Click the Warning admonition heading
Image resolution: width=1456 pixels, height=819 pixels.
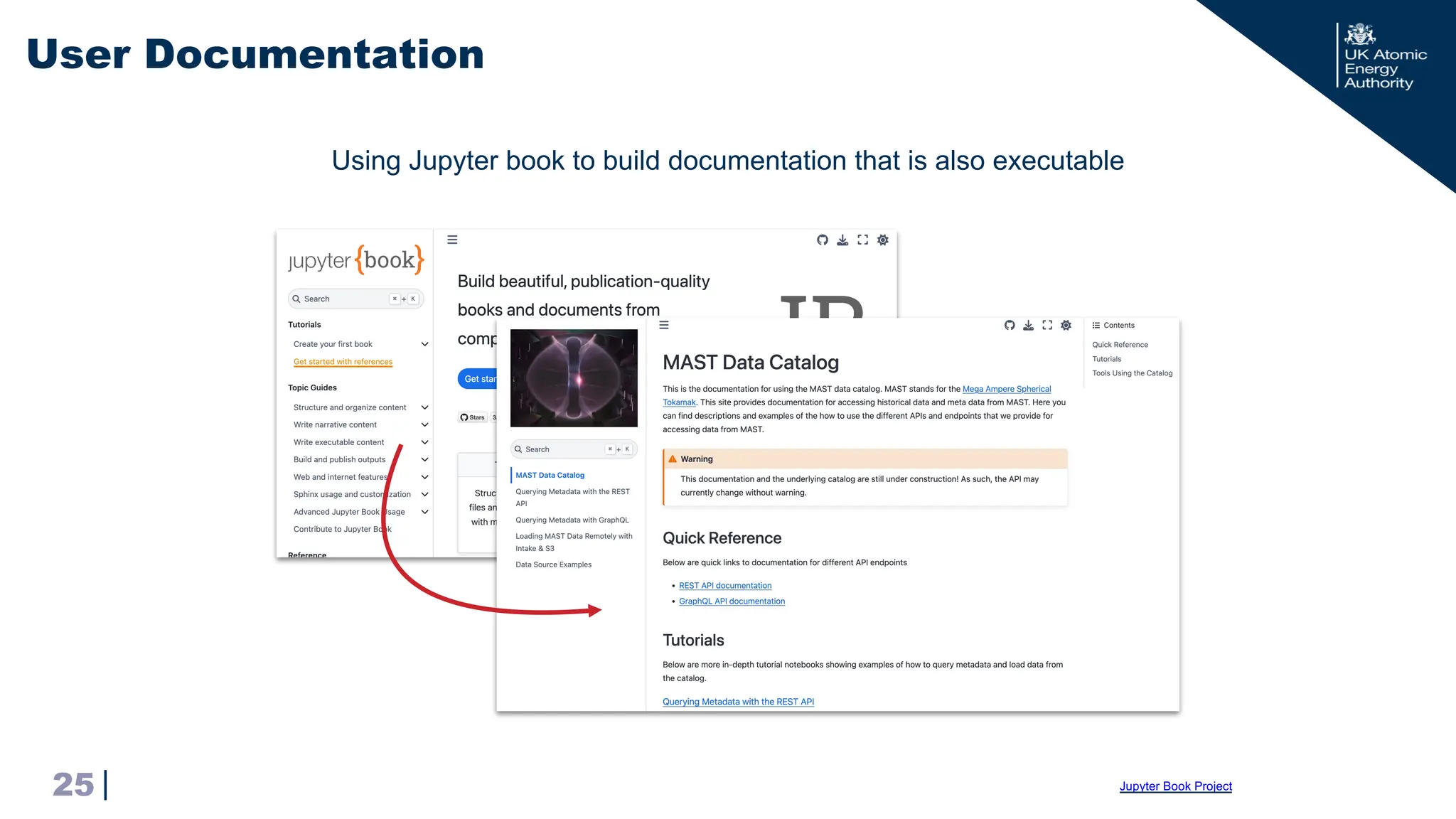point(696,459)
